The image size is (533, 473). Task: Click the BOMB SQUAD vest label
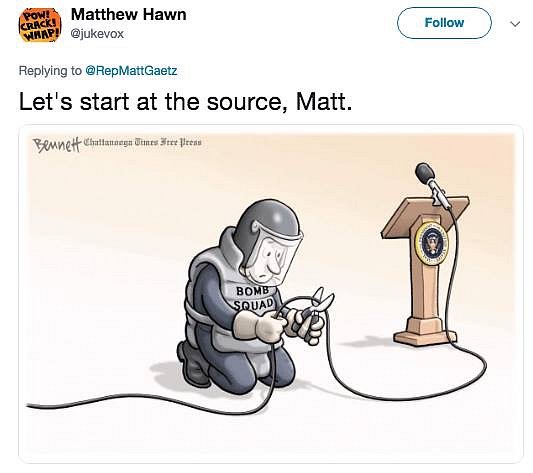point(255,298)
